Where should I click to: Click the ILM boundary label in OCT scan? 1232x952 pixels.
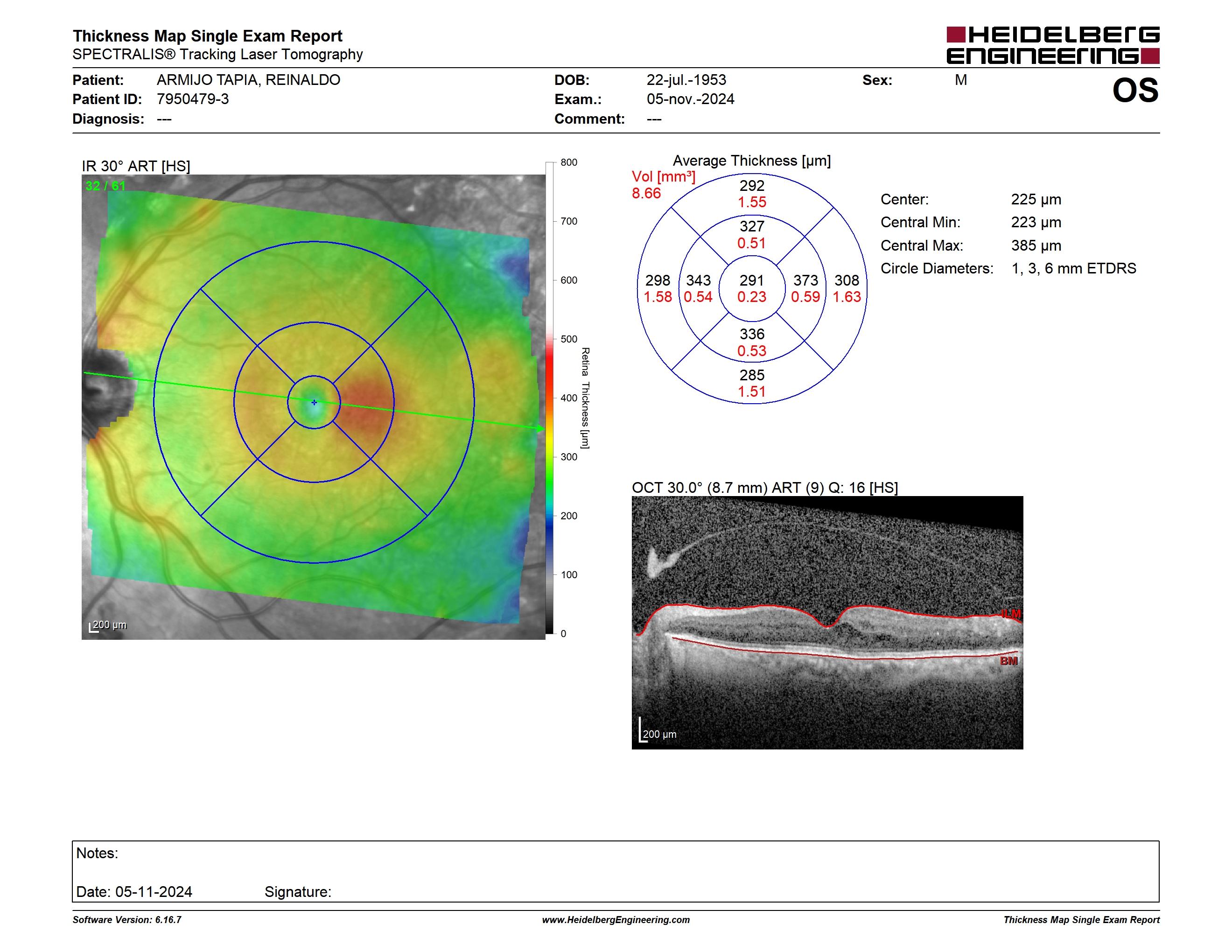point(1011,614)
